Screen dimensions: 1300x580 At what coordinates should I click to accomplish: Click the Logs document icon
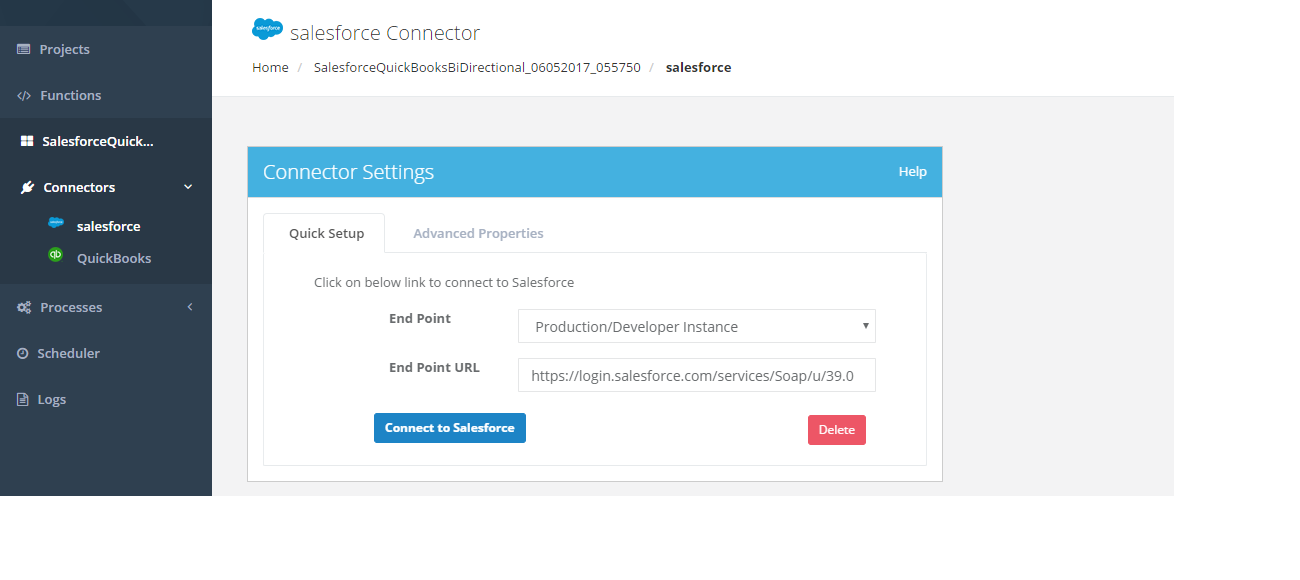23,400
